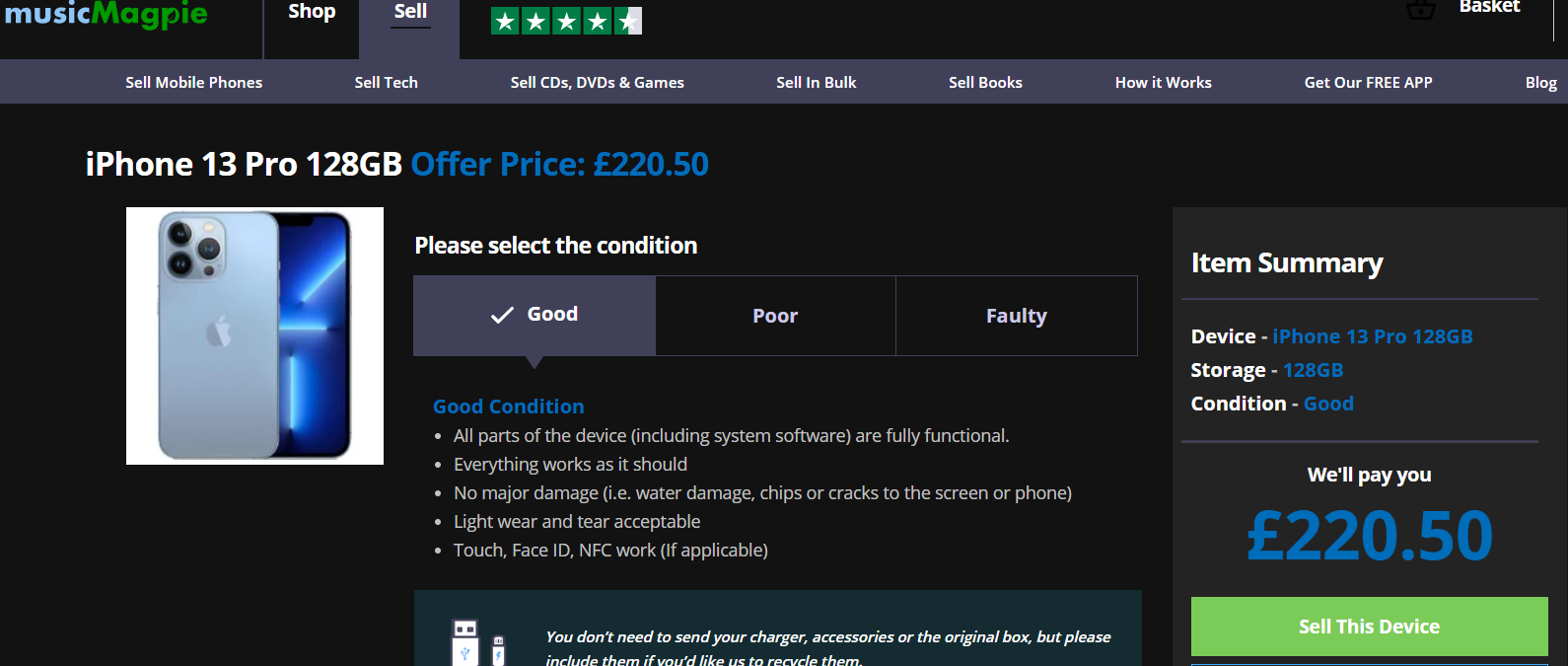This screenshot has height=666, width=1568.
Task: Click the USB charger illustration
Action: click(x=476, y=641)
